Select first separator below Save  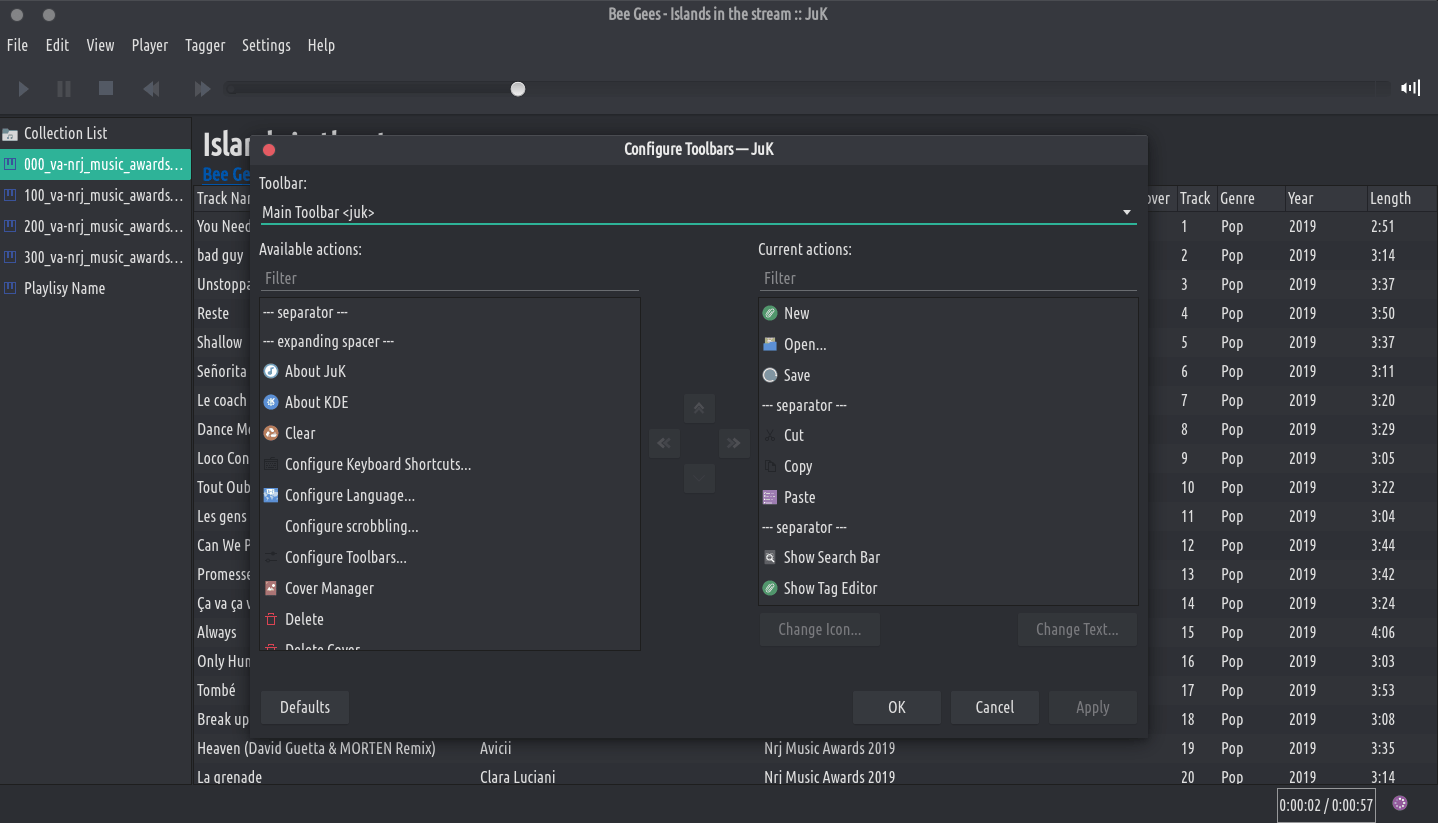pos(948,405)
